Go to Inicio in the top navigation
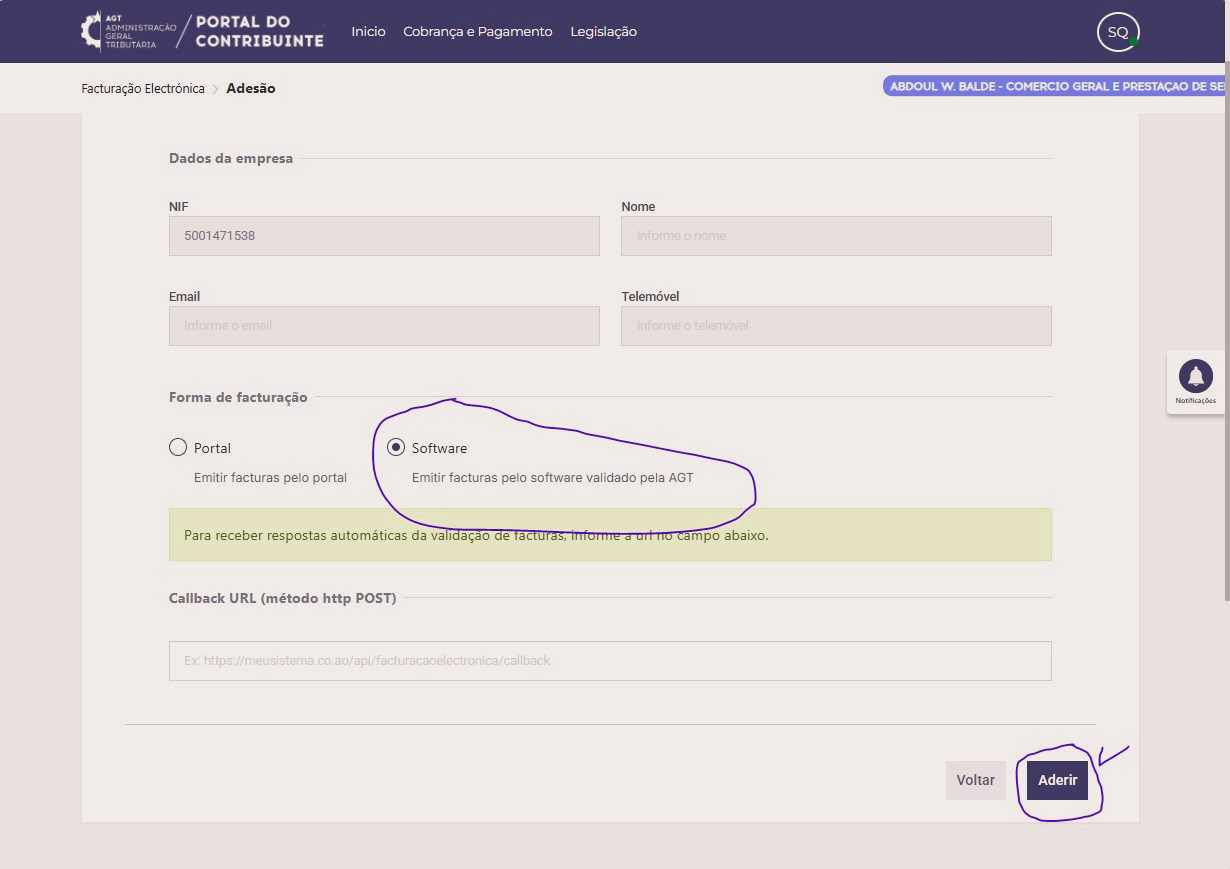The height and width of the screenshot is (869, 1230). (x=368, y=32)
